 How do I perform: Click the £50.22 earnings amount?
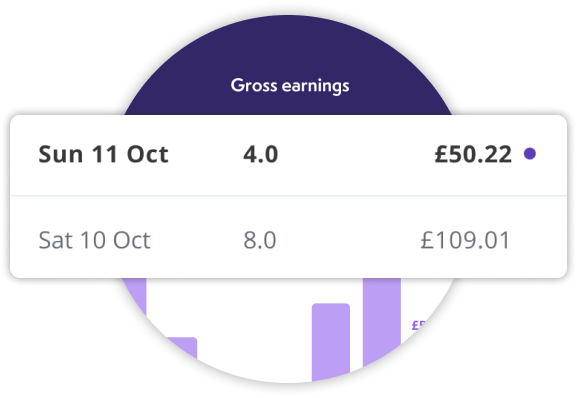(473, 154)
